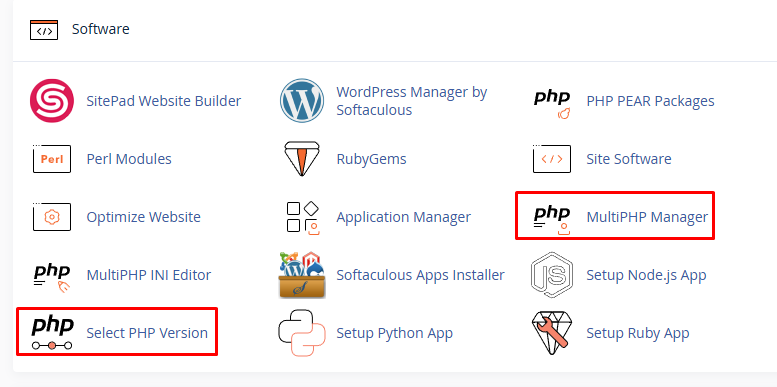Open SitePad Website Builder link
777x387 pixels.
[x=164, y=101]
